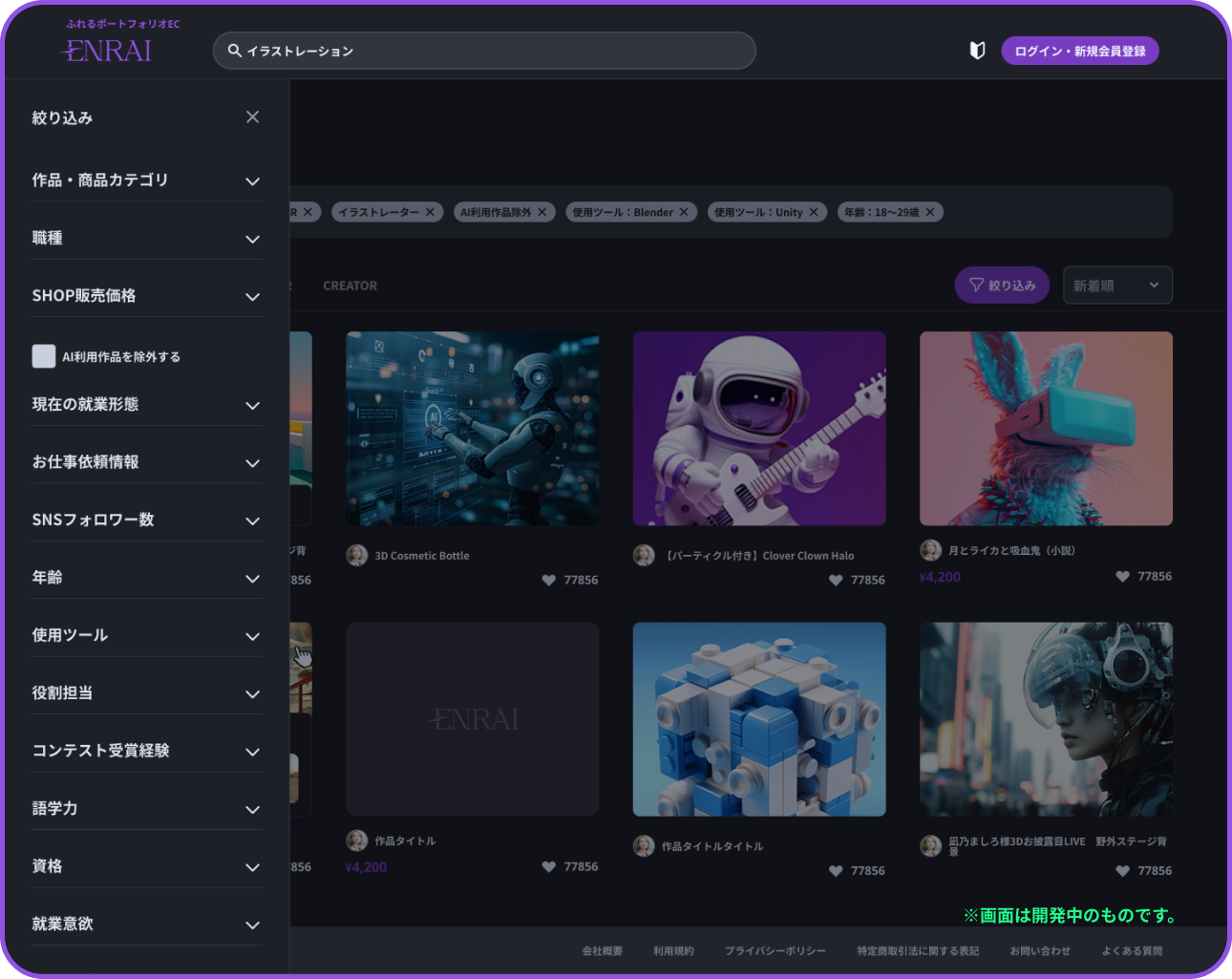Open the astronaut guitar artwork thumbnail
This screenshot has width=1232, height=979.
[758, 428]
